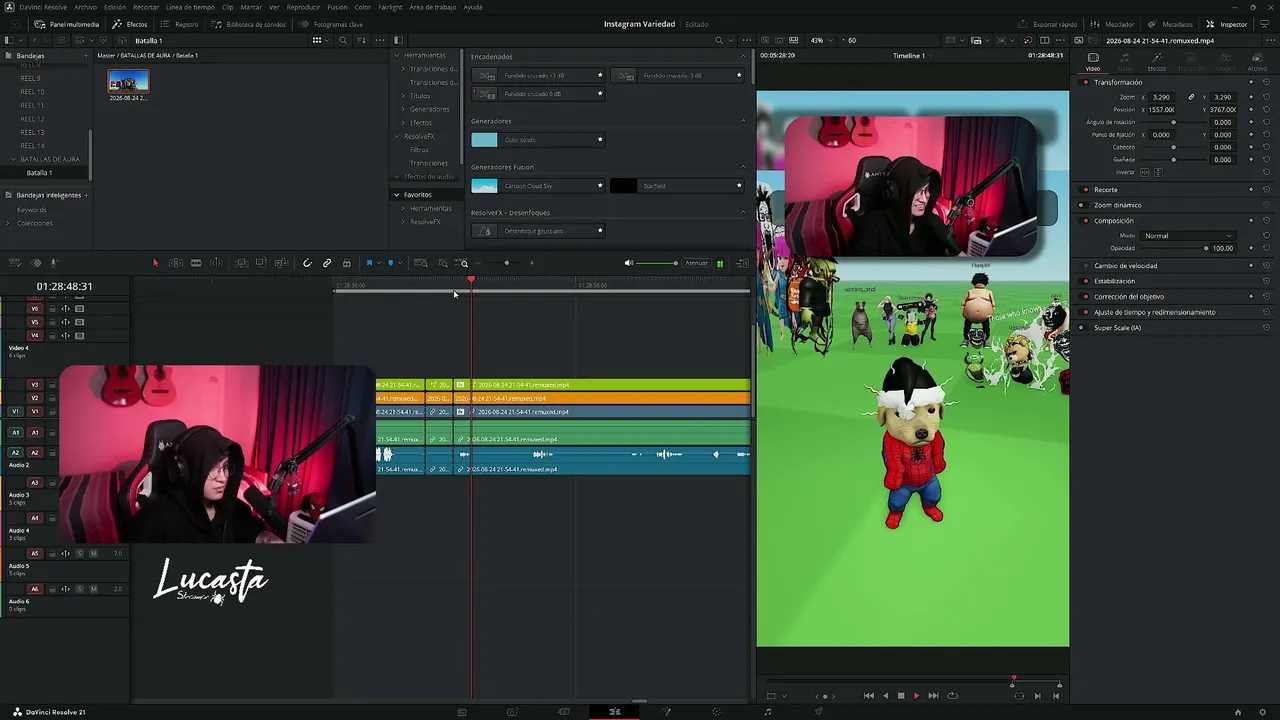
Task: Click the flip vertical Invertir icon
Action: [x=1159, y=172]
